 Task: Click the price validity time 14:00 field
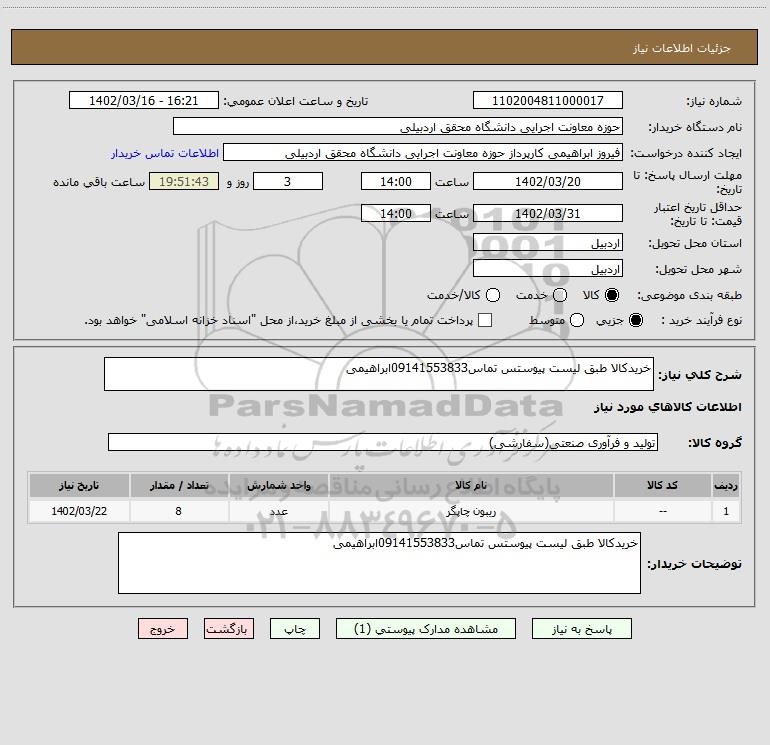(x=396, y=213)
